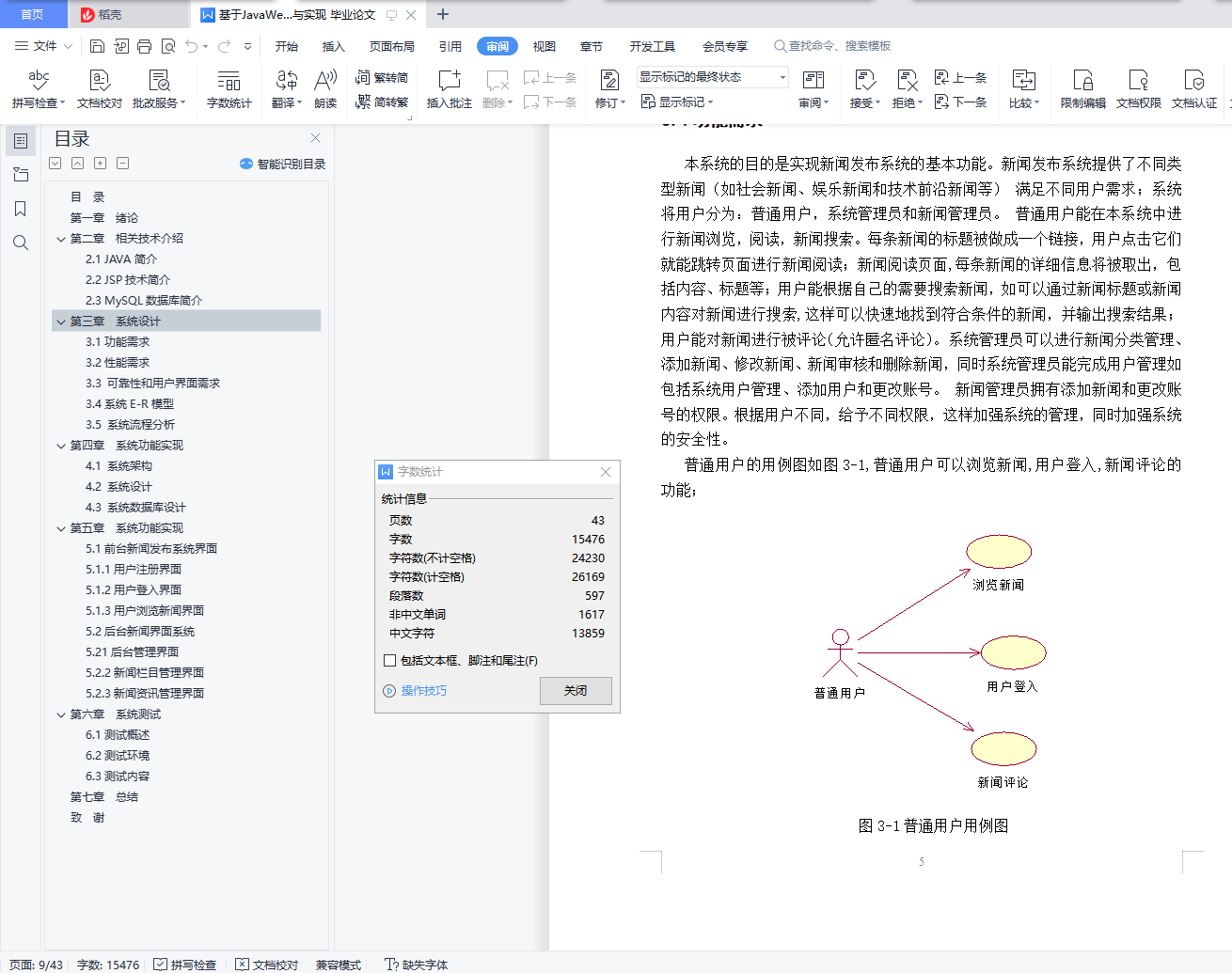Click the 缺失字体 status bar entry

[417, 965]
